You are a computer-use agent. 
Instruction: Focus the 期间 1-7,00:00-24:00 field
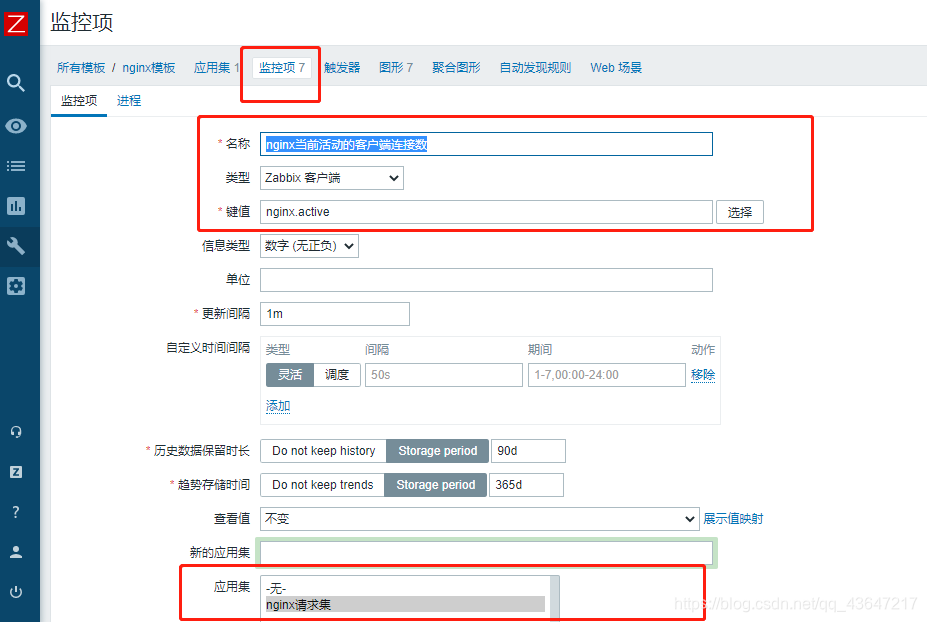[607, 375]
